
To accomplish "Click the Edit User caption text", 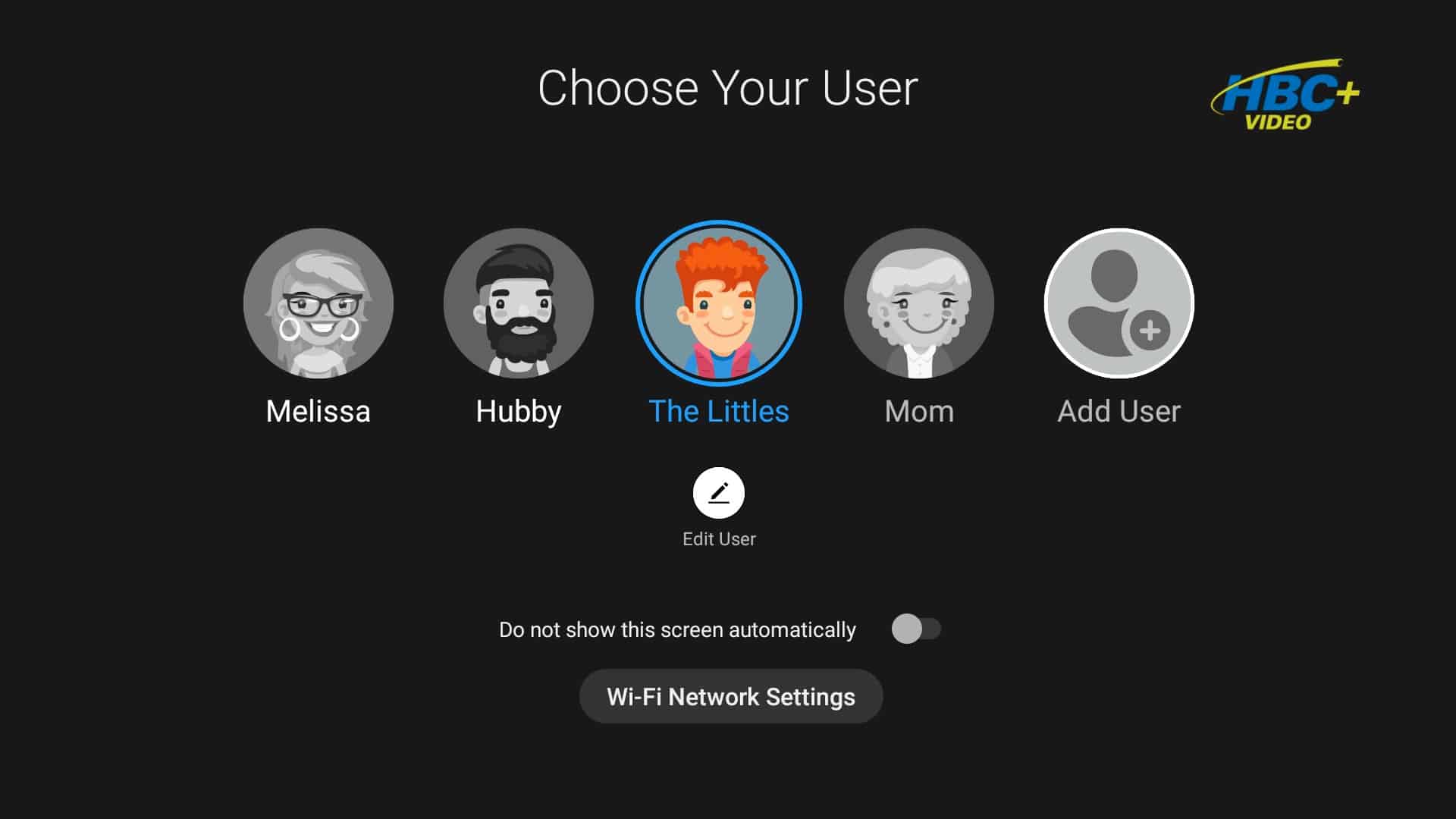I will (x=719, y=539).
